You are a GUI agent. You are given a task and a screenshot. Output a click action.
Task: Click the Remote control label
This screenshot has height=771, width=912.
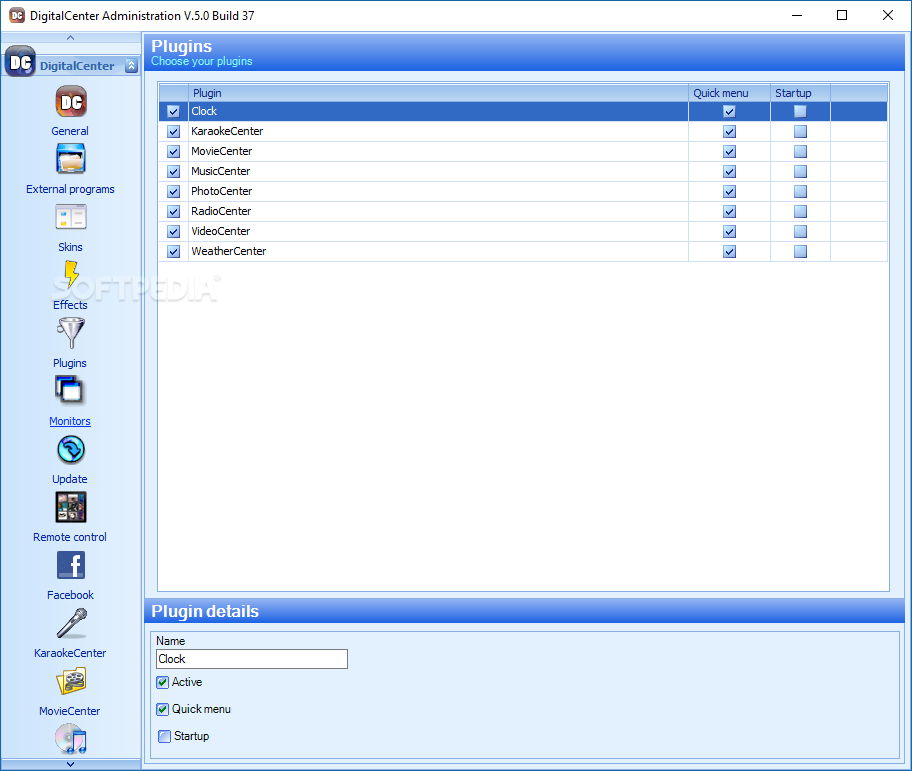click(70, 537)
